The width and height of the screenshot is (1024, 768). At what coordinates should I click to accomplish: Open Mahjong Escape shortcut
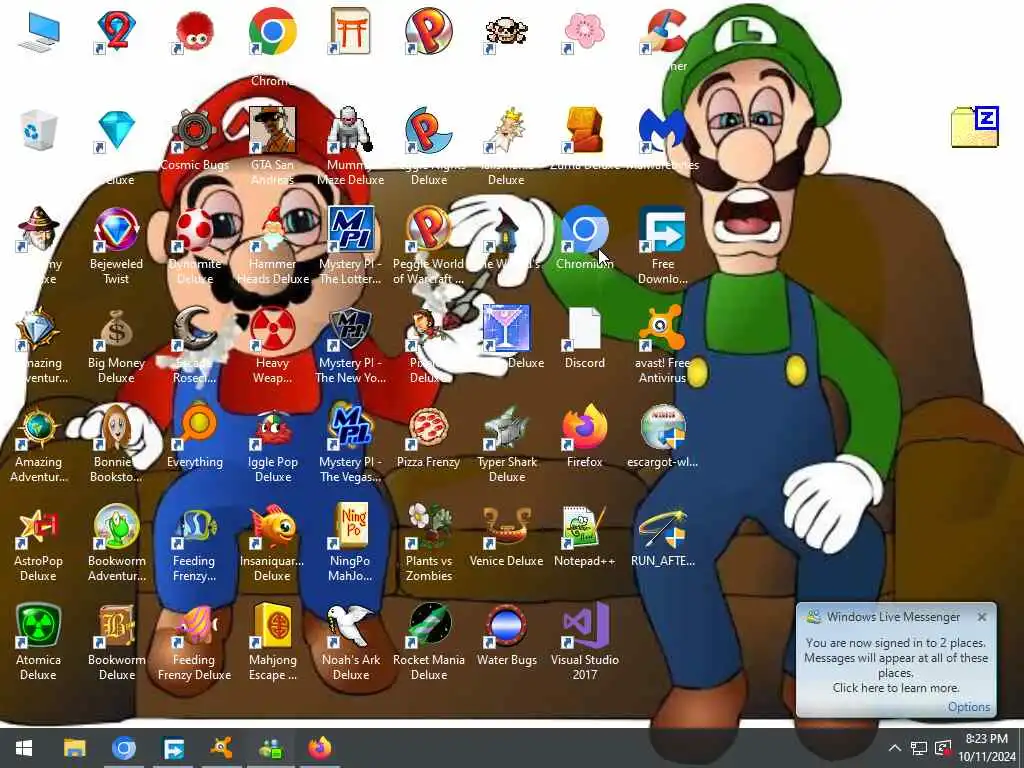point(272,626)
